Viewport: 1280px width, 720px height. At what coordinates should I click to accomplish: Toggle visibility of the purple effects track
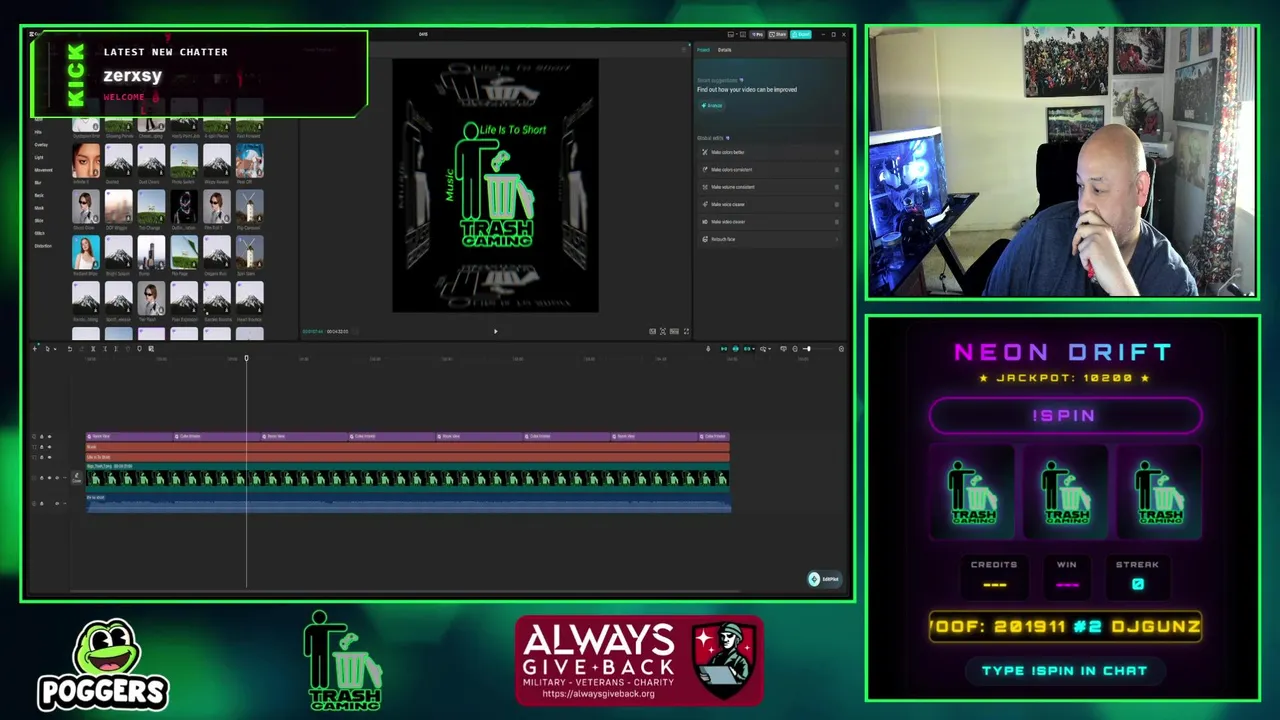(x=50, y=437)
